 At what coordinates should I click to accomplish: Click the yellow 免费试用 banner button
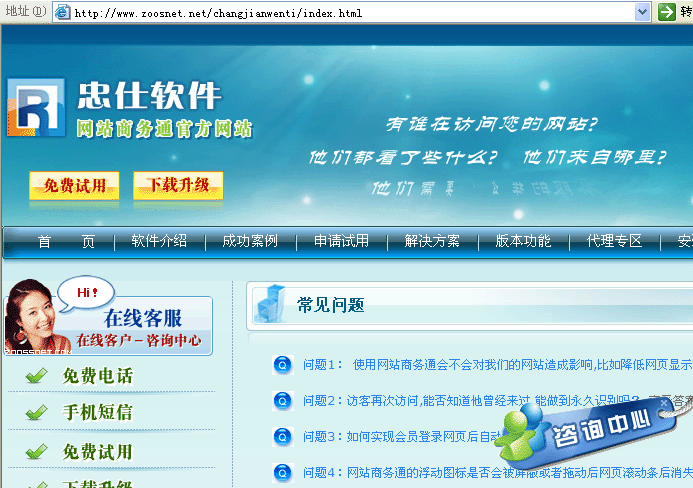(74, 185)
